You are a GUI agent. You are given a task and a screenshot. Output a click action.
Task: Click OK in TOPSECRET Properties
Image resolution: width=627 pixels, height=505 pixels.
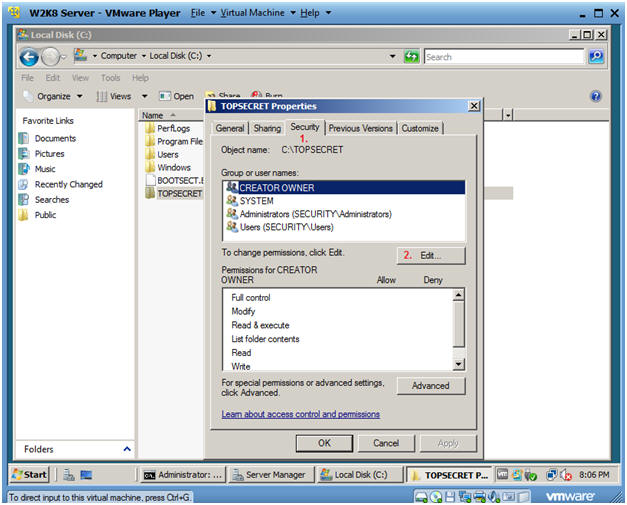click(324, 443)
